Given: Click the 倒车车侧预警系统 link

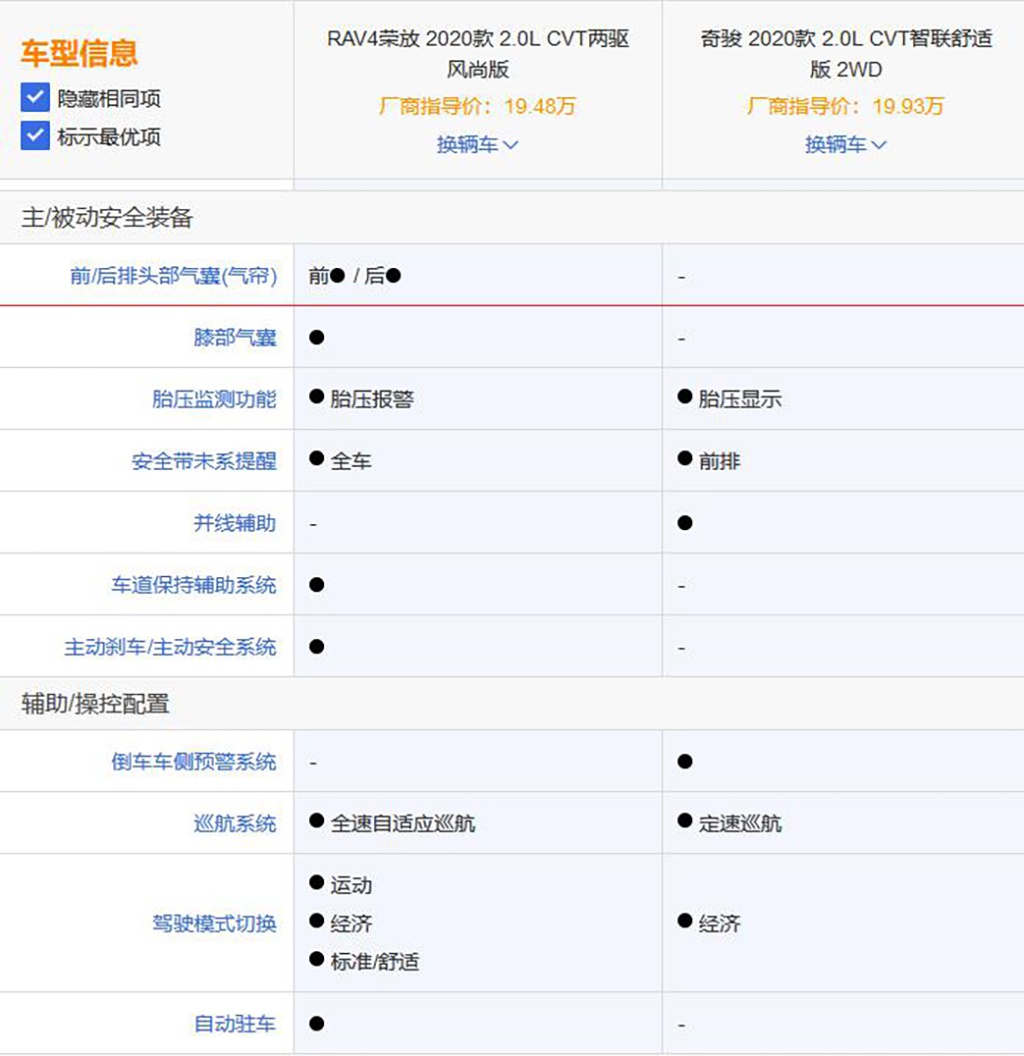Looking at the screenshot, I should 194,761.
